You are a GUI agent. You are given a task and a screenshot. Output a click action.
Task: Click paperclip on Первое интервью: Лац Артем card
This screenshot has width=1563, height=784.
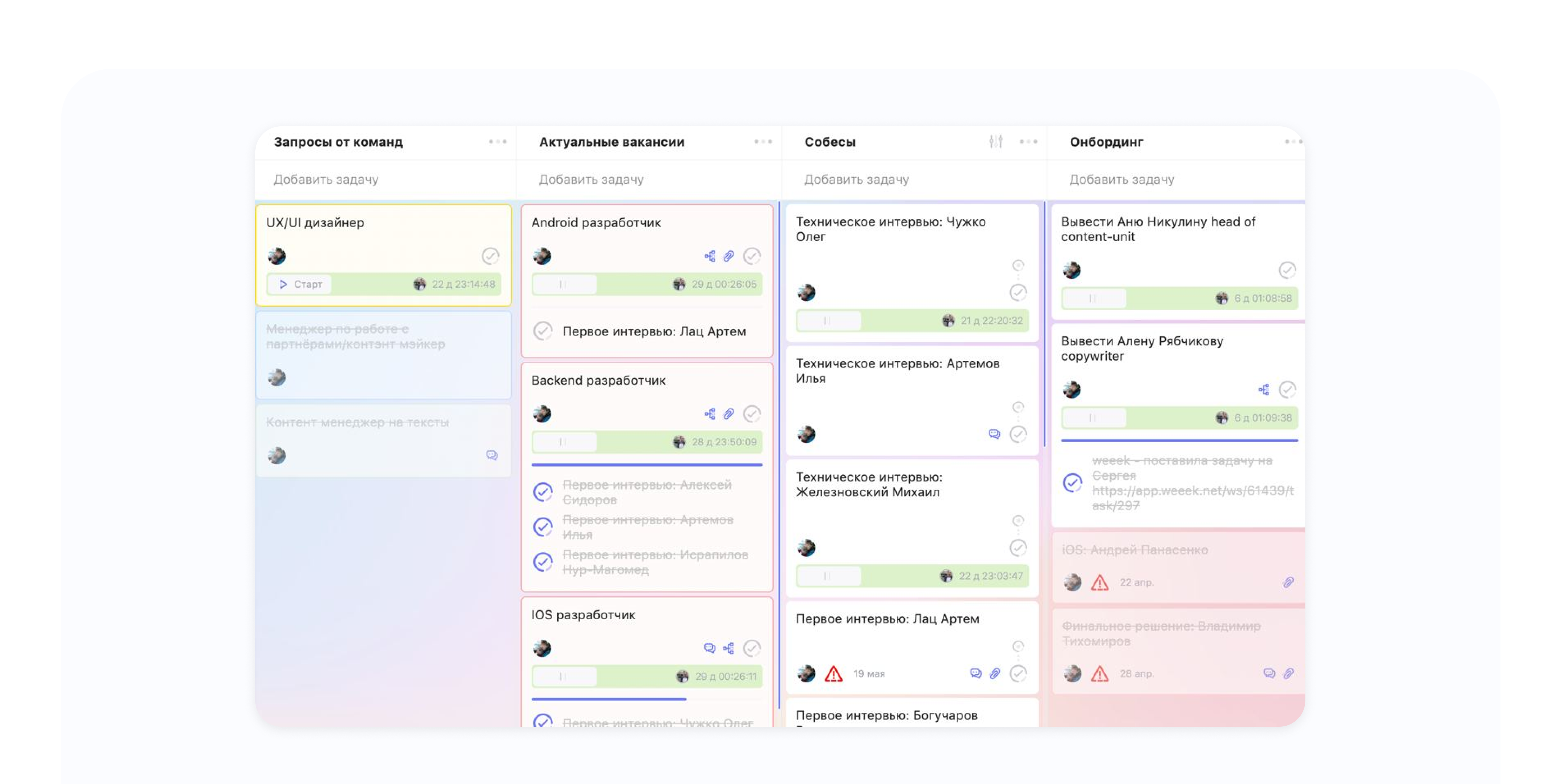[995, 674]
